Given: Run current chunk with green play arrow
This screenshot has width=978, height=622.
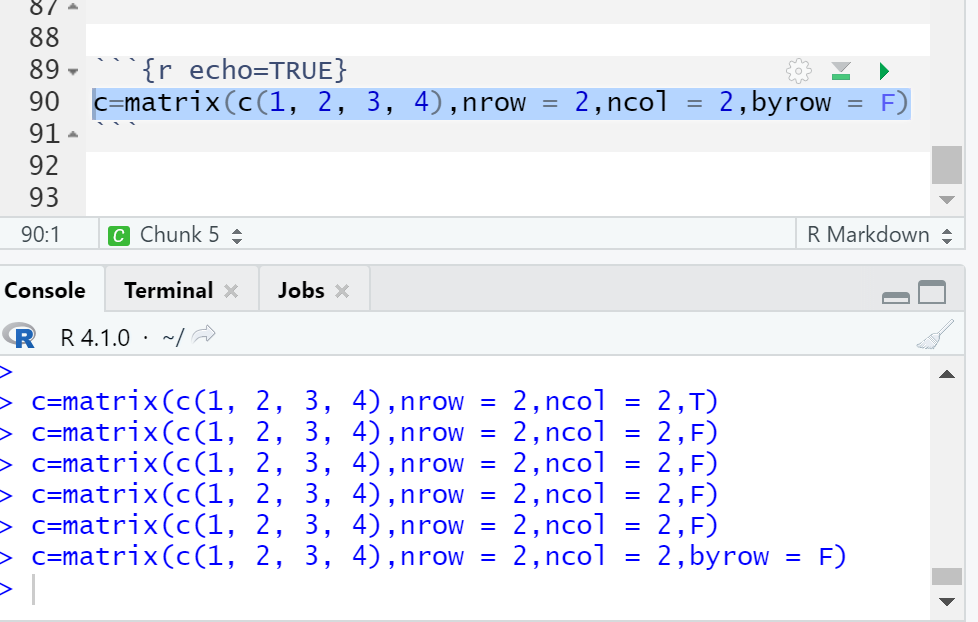Looking at the screenshot, I should coord(883,71).
